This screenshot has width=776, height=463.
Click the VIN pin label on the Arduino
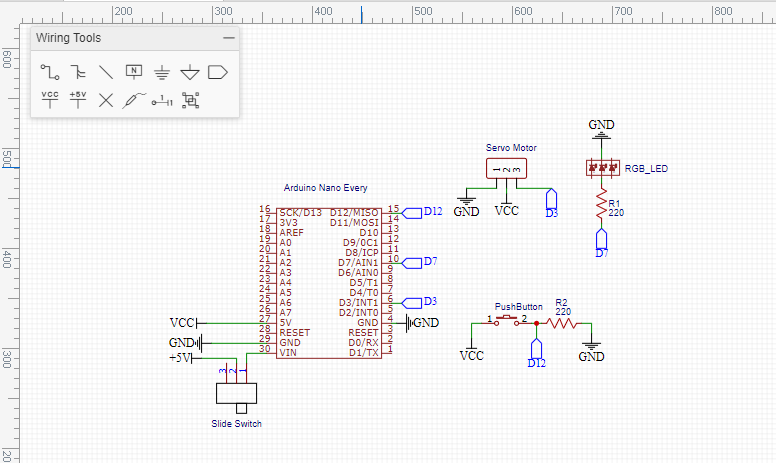[x=288, y=353]
